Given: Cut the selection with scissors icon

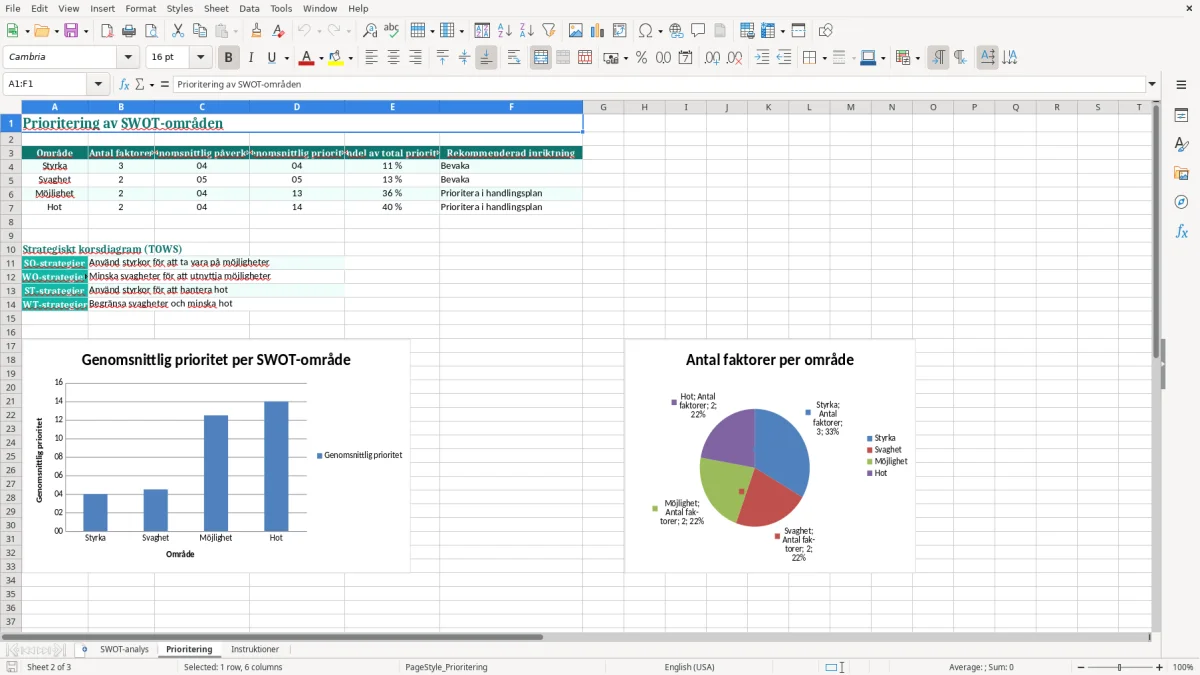Looking at the screenshot, I should click(178, 31).
